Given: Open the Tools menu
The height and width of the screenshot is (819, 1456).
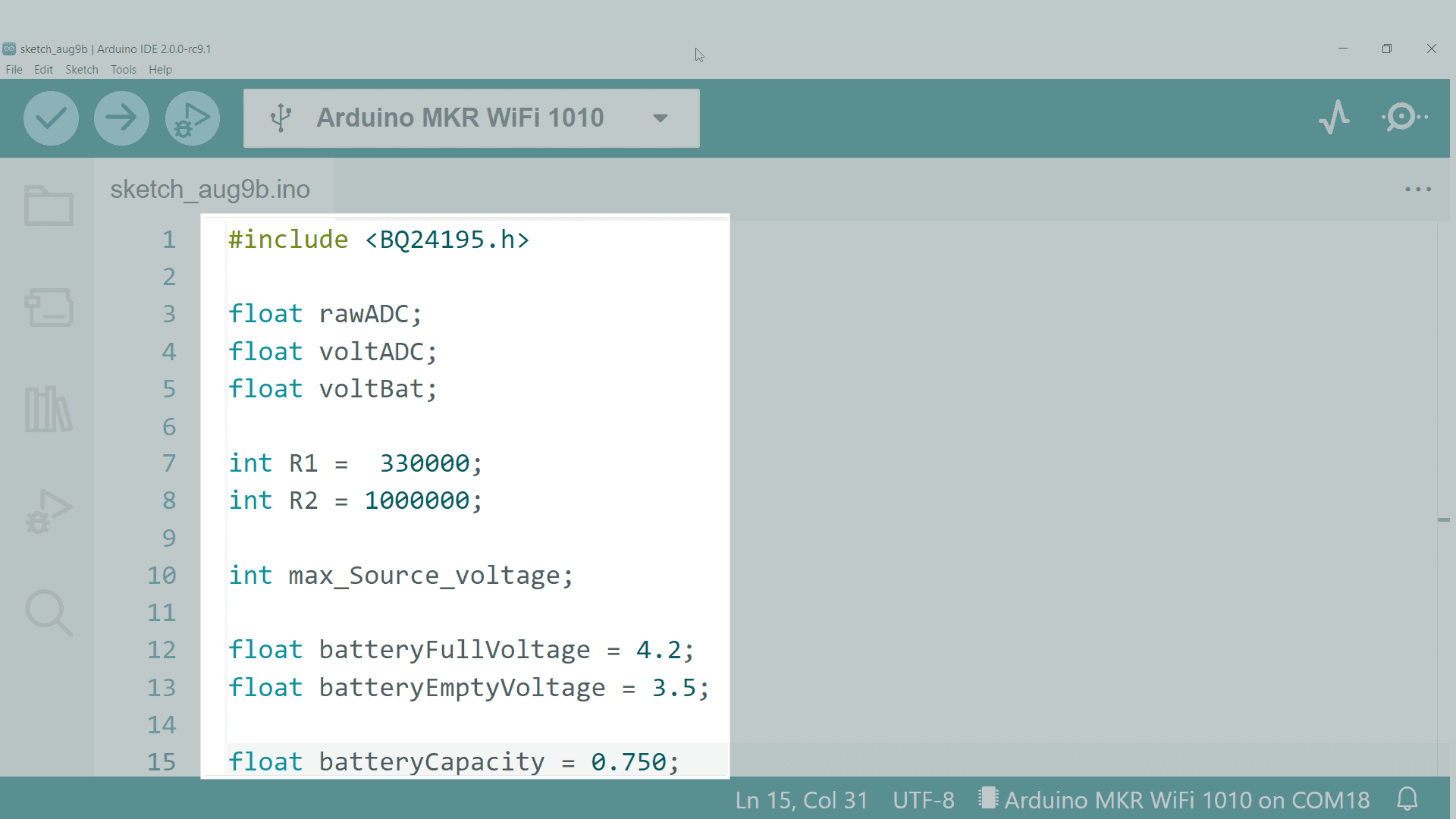Looking at the screenshot, I should point(123,70).
